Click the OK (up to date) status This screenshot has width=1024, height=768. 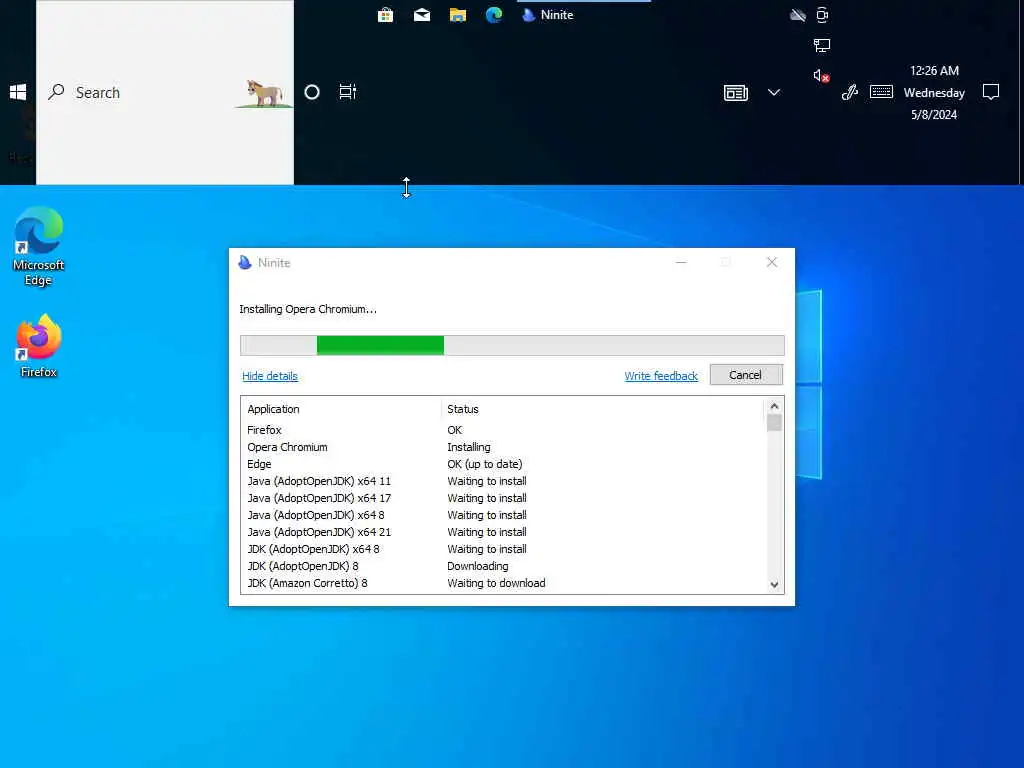click(x=485, y=464)
